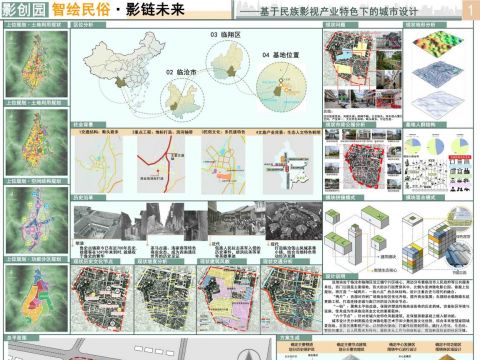This screenshot has height=360, width=480.
Task: Select the "02 临沧市" label
Action: point(181,72)
